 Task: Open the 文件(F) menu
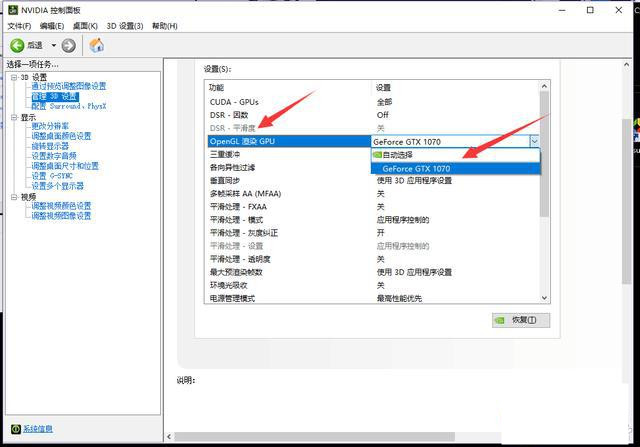(x=19, y=26)
